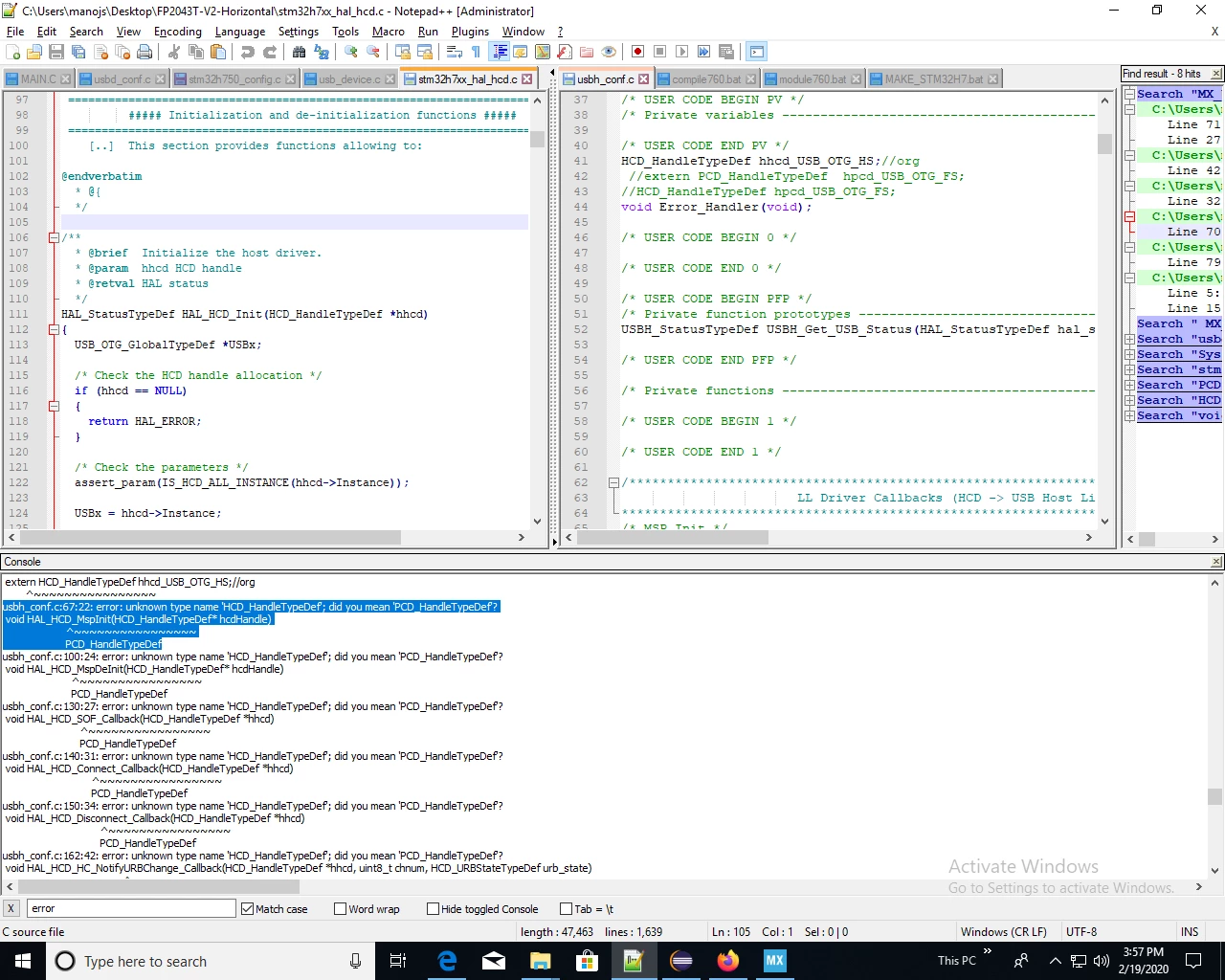Click right editor horizontal scrollbar thumb
Screen dimensions: 1225x980
pos(673,538)
